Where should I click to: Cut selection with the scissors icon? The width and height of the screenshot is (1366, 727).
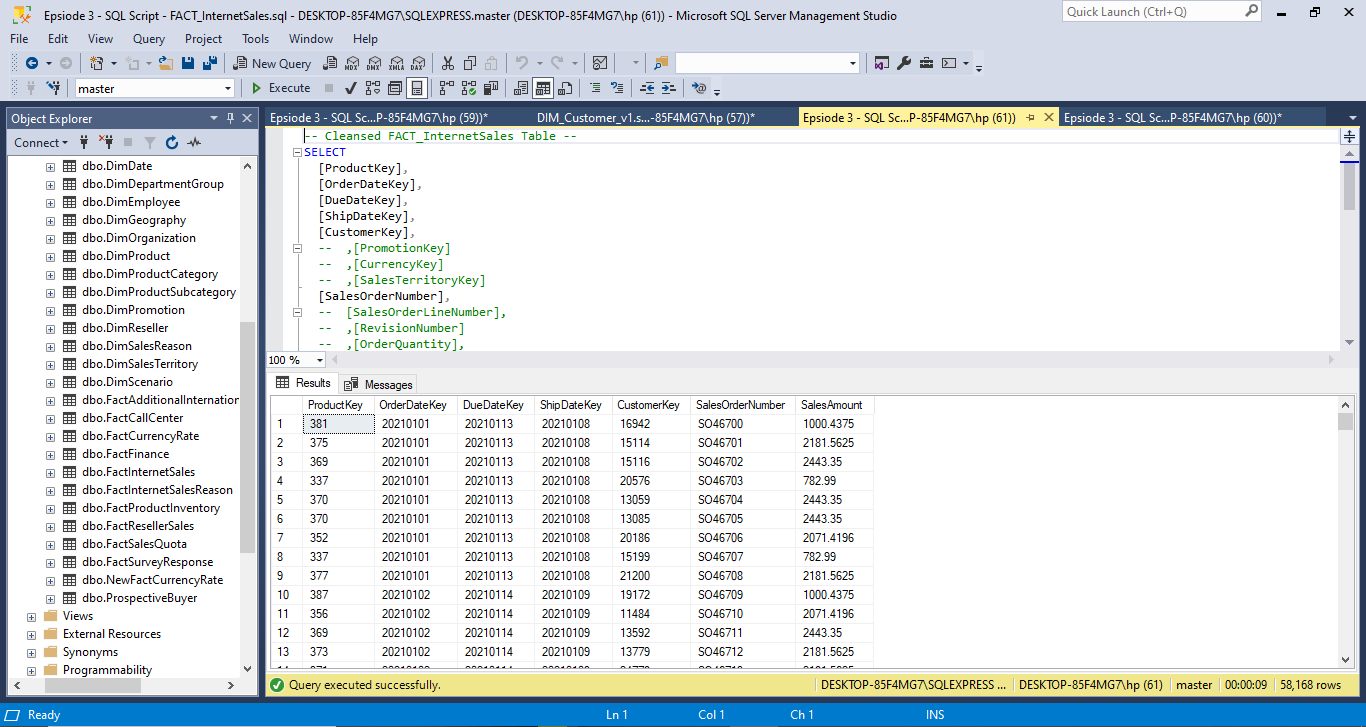point(447,63)
